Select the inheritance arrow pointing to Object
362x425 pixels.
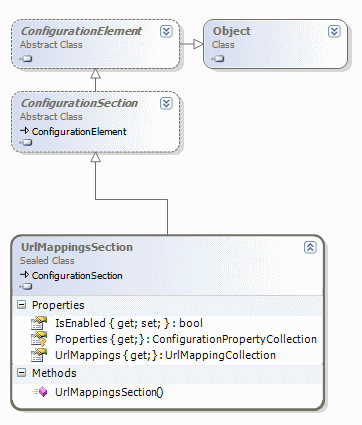click(192, 44)
